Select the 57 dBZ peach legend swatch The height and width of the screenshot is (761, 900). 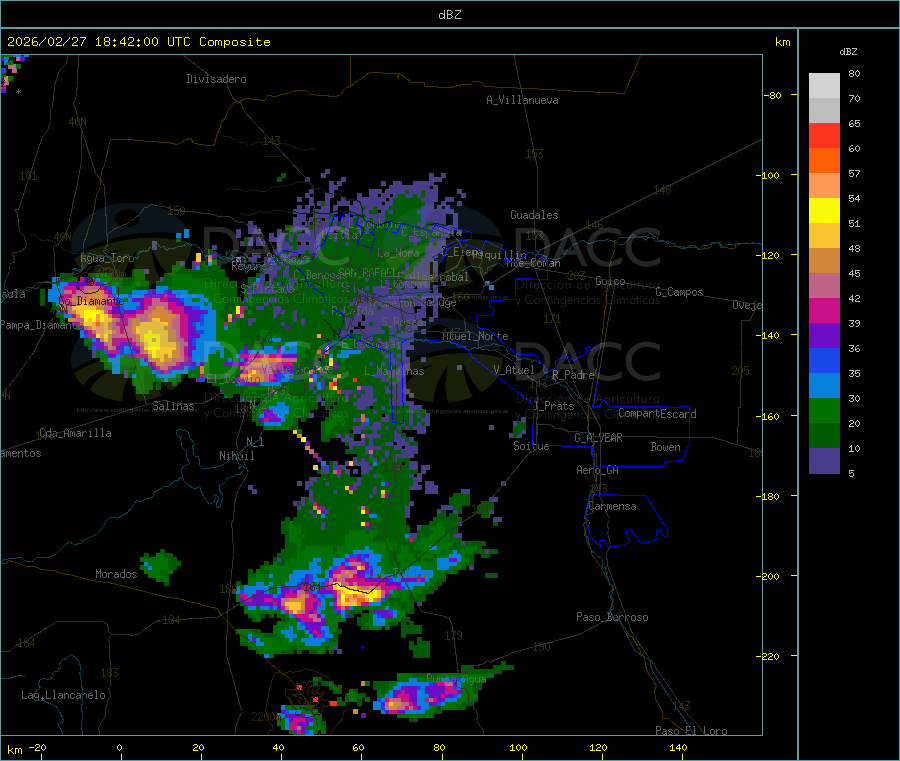[x=824, y=185]
